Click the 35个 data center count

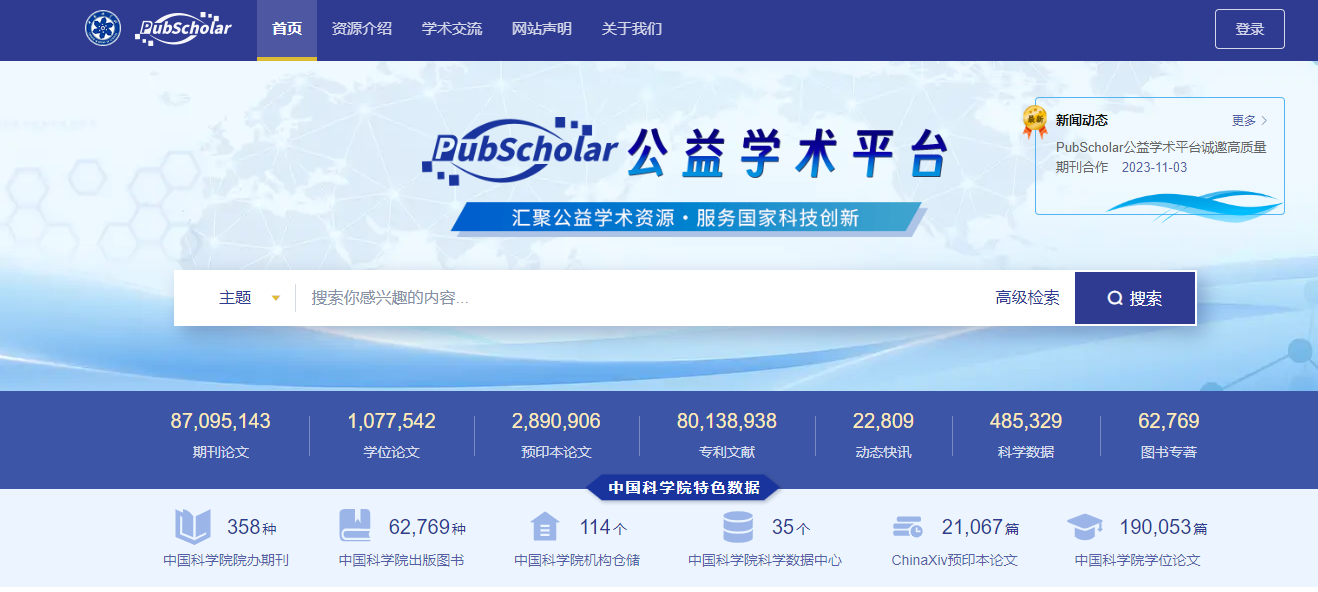[x=791, y=527]
